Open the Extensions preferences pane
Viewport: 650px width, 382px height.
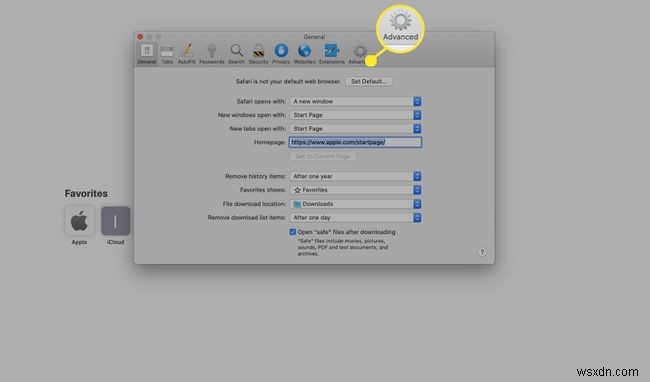[332, 54]
